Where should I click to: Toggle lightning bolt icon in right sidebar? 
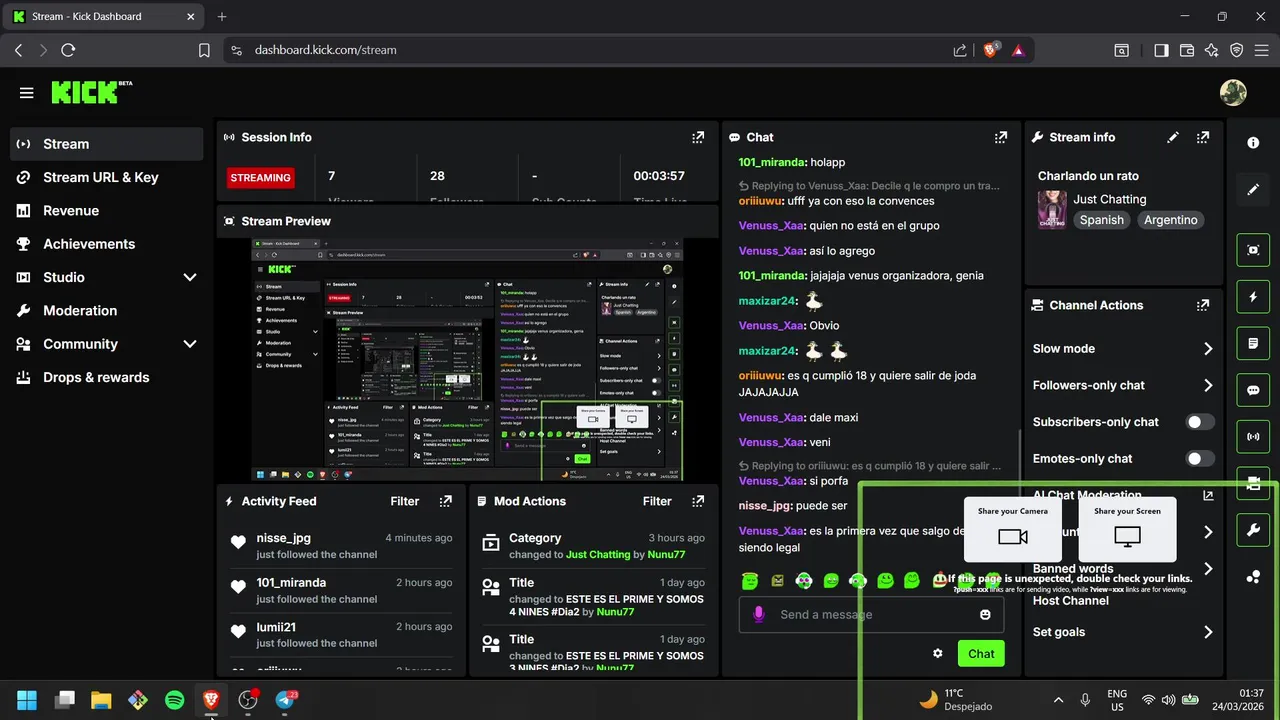pyautogui.click(x=1253, y=297)
